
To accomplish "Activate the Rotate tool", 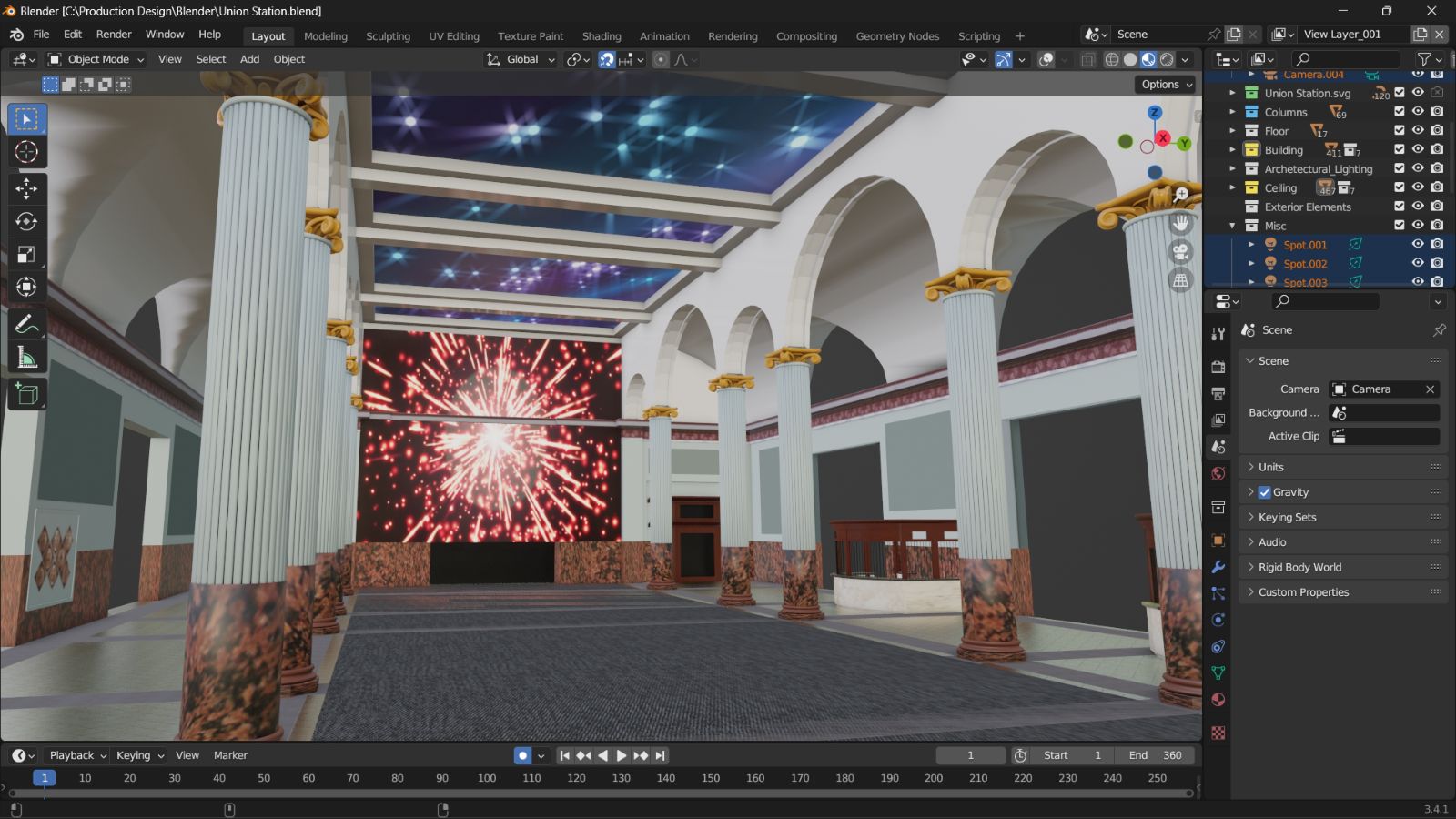I will click(26, 221).
